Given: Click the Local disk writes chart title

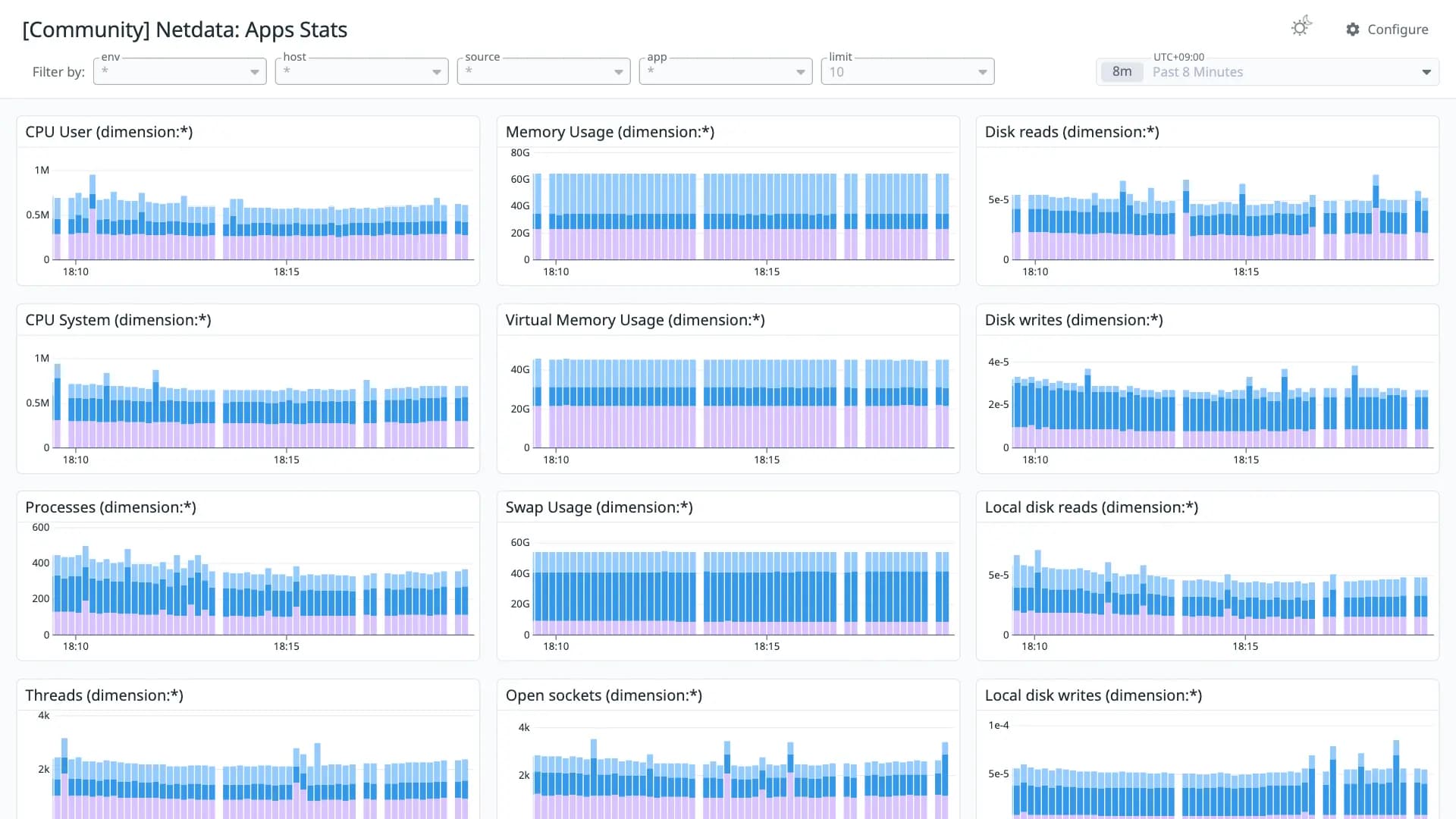Looking at the screenshot, I should (1094, 695).
